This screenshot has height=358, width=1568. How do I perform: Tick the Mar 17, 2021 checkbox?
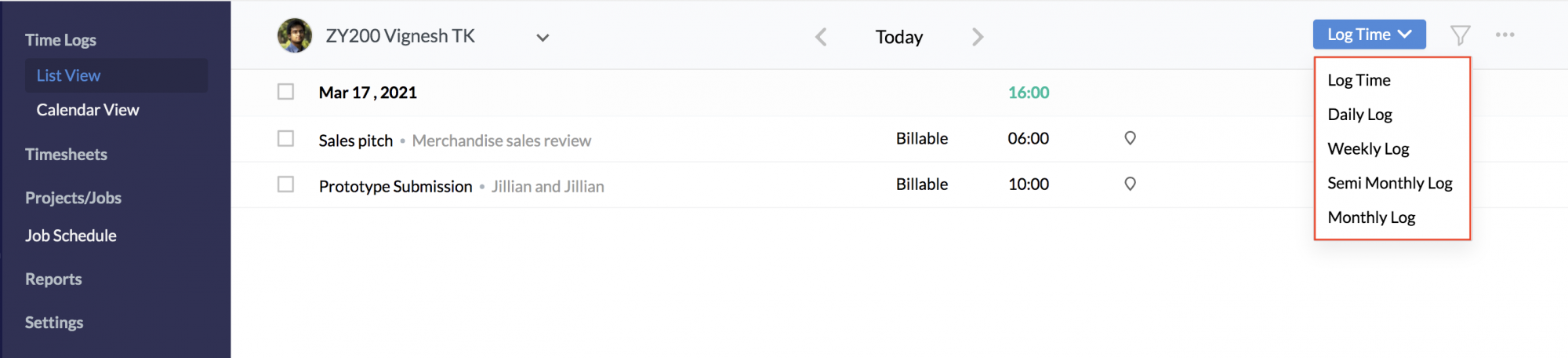pyautogui.click(x=285, y=92)
